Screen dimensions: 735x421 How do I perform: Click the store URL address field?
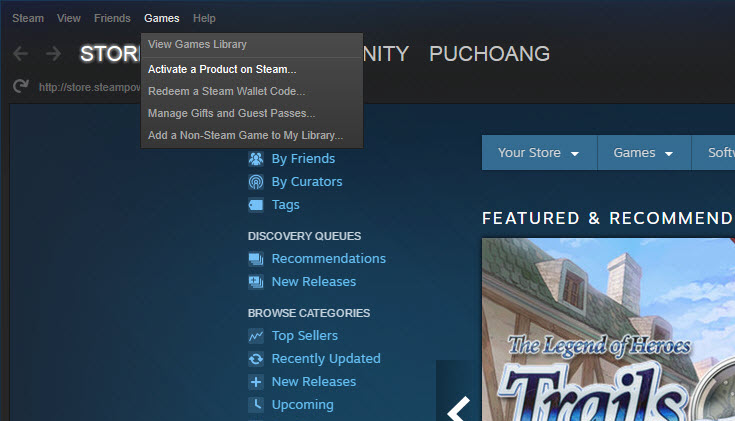click(89, 87)
